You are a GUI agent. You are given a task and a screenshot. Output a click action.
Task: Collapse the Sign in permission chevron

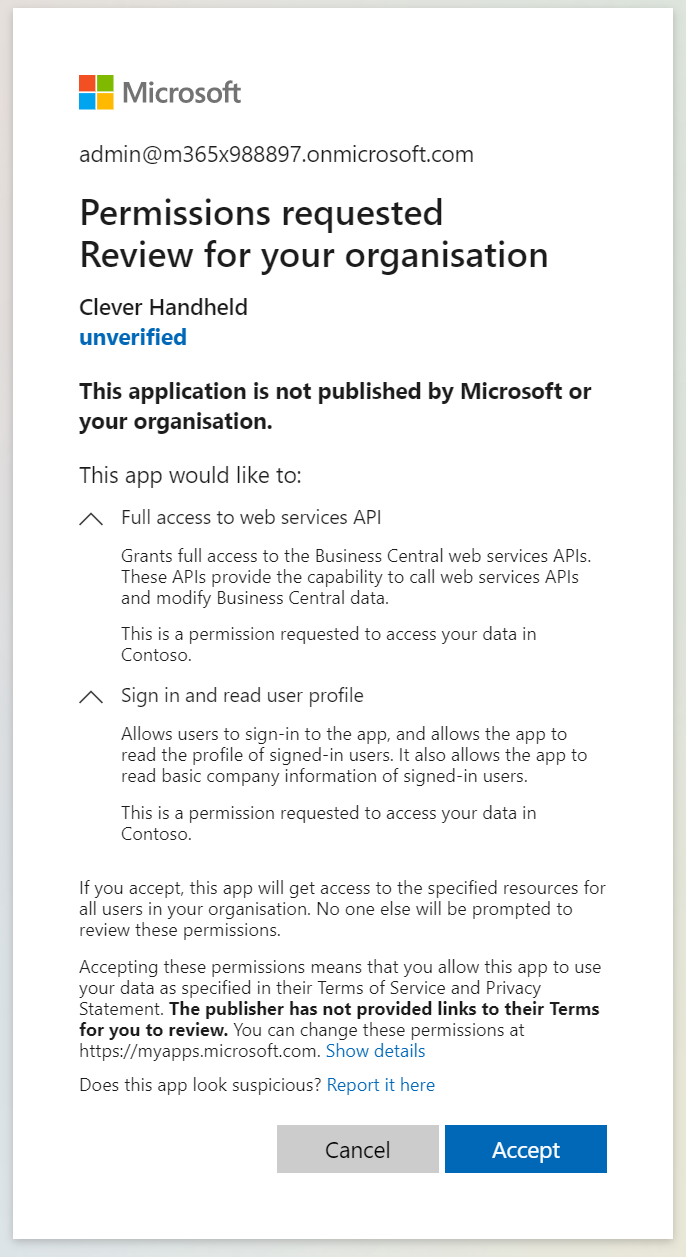[x=91, y=697]
